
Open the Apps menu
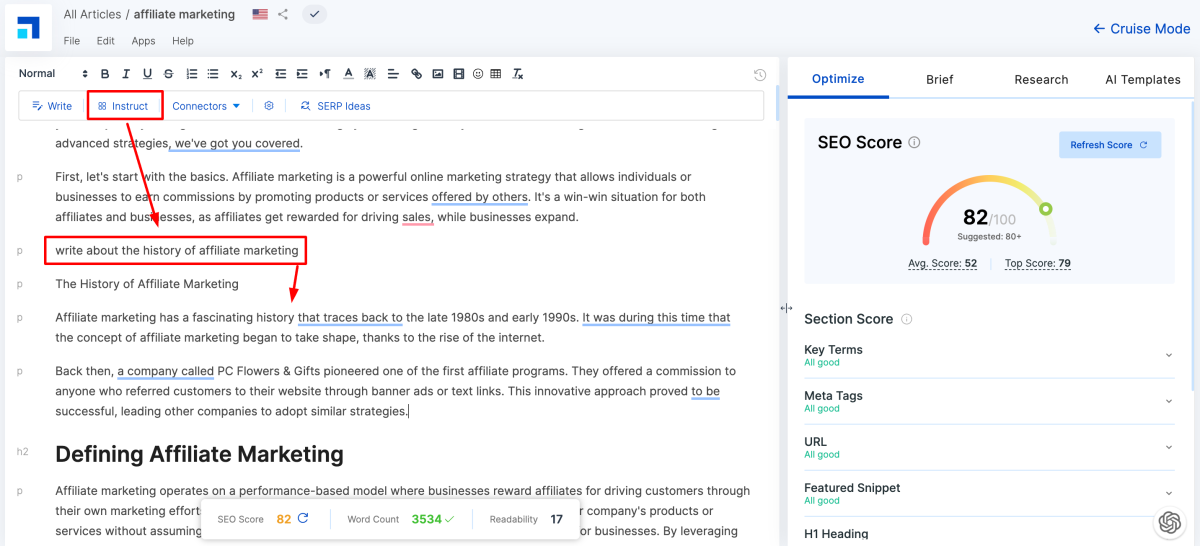(x=143, y=41)
